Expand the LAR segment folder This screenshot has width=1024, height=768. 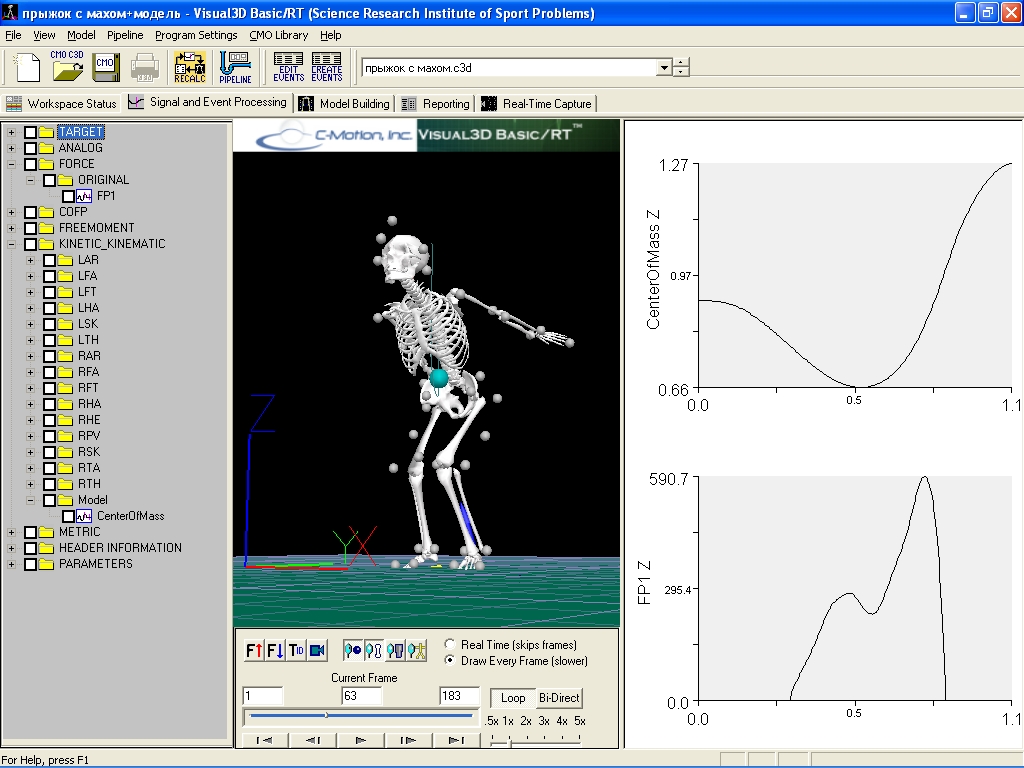[x=30, y=260]
